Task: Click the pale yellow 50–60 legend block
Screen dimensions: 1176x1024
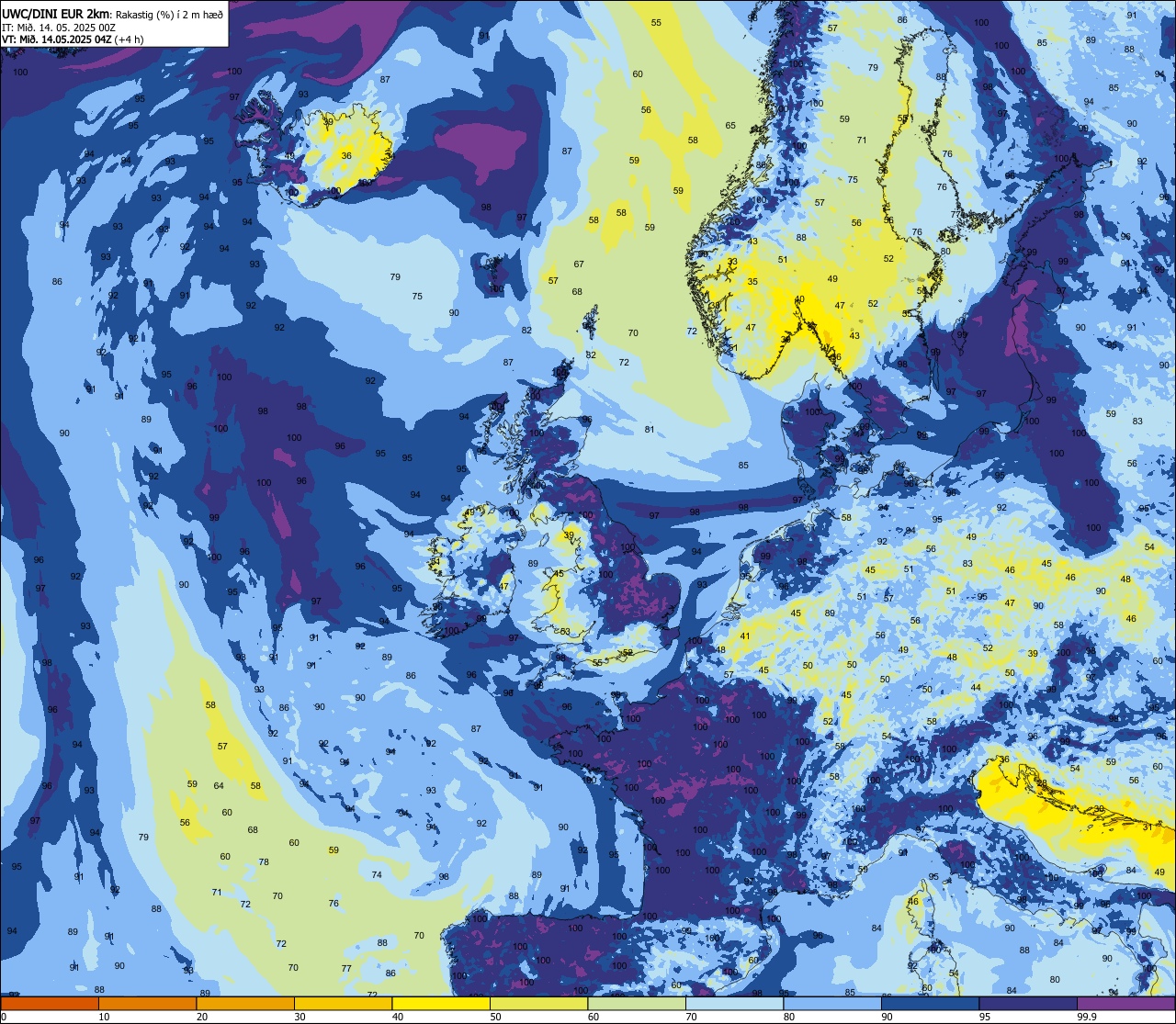Action: pos(539,1003)
